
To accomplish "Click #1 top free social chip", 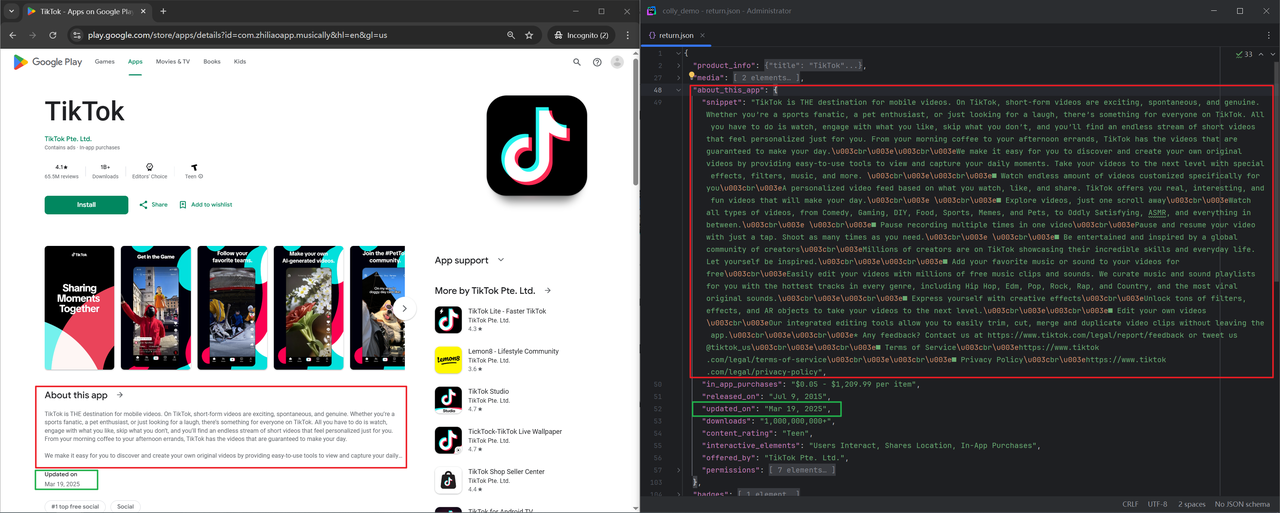I will pos(76,507).
